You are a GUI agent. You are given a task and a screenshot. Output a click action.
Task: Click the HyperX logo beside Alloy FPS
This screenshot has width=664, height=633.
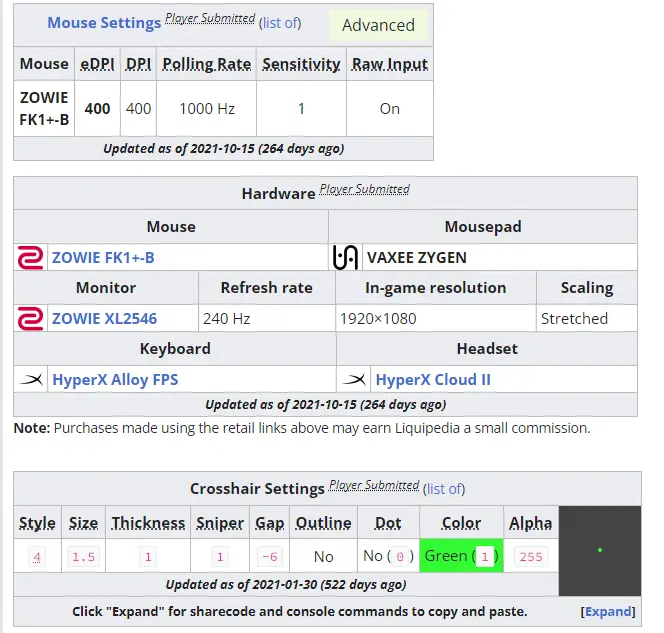(31, 379)
